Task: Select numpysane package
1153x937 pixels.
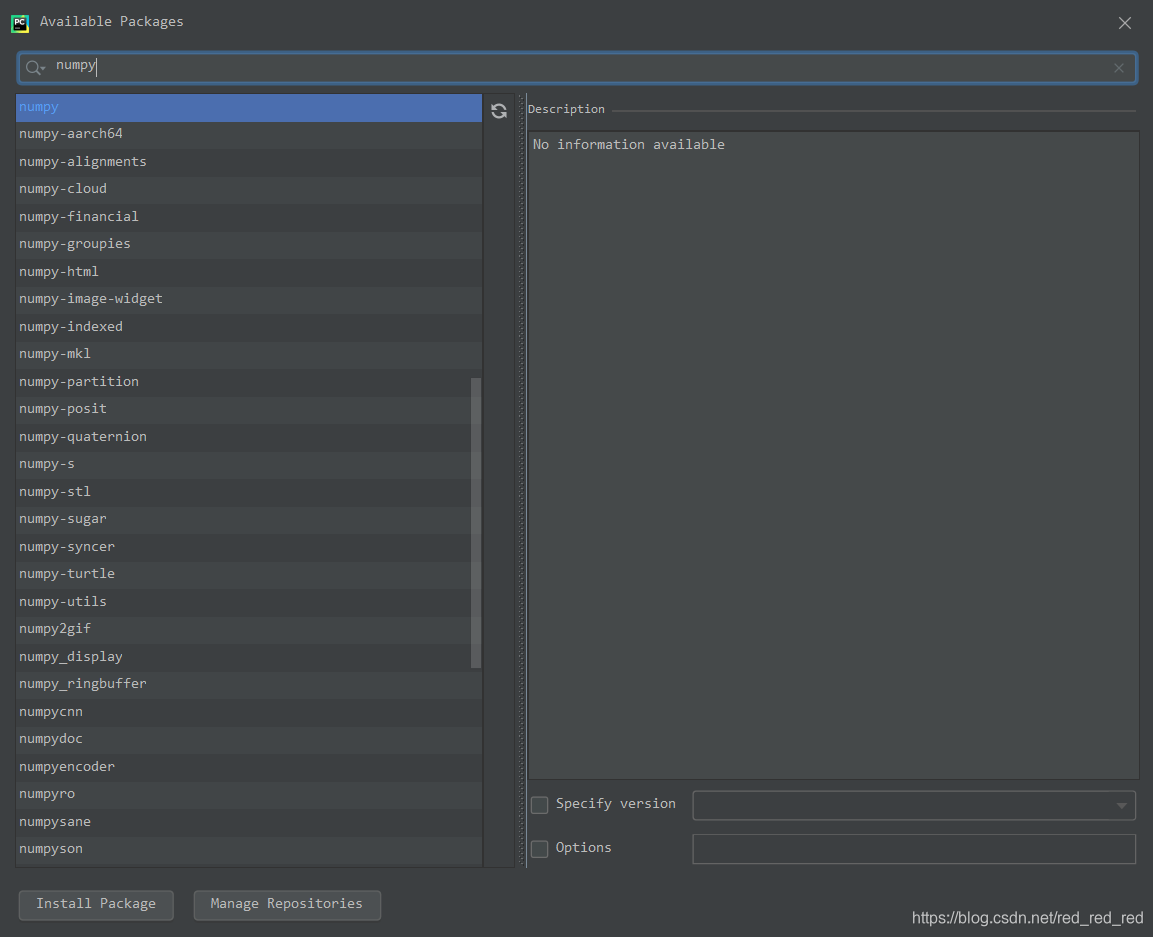Action: (x=249, y=822)
